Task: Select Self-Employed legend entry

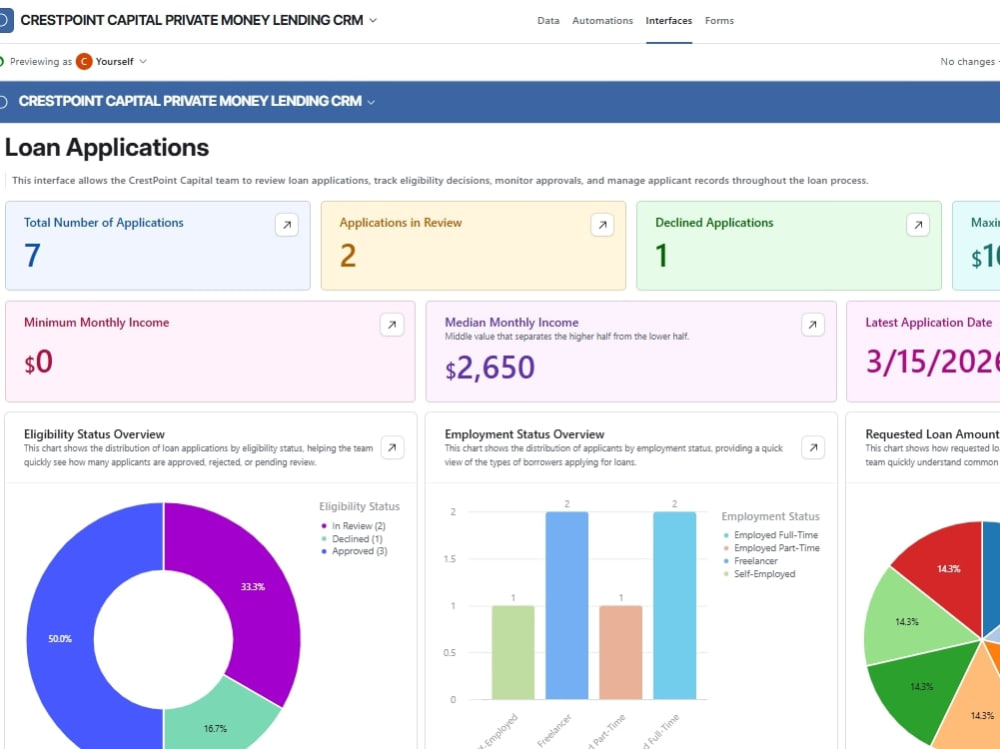Action: 759,574
